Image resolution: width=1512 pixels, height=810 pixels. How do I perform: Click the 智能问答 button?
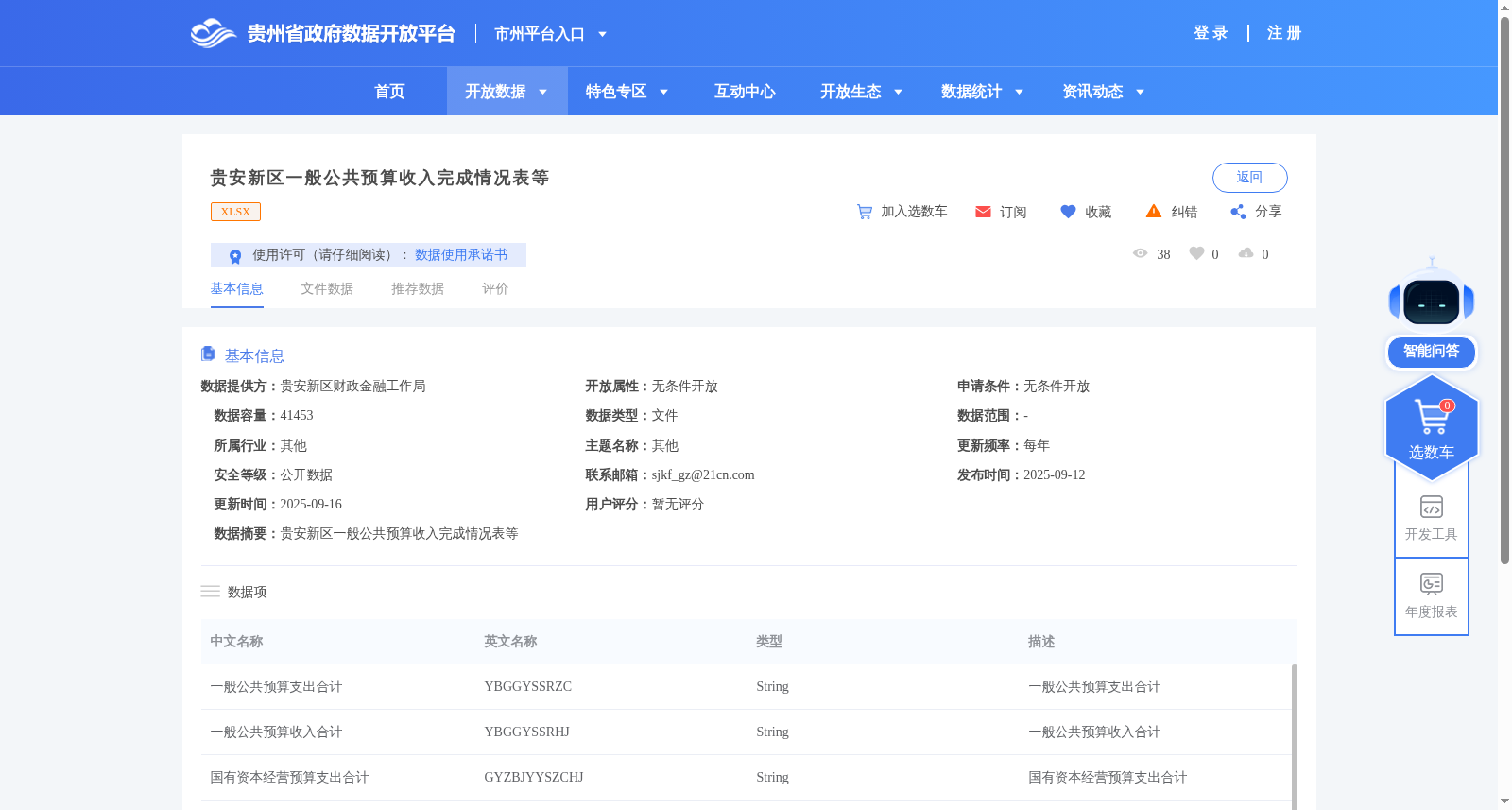(x=1432, y=352)
